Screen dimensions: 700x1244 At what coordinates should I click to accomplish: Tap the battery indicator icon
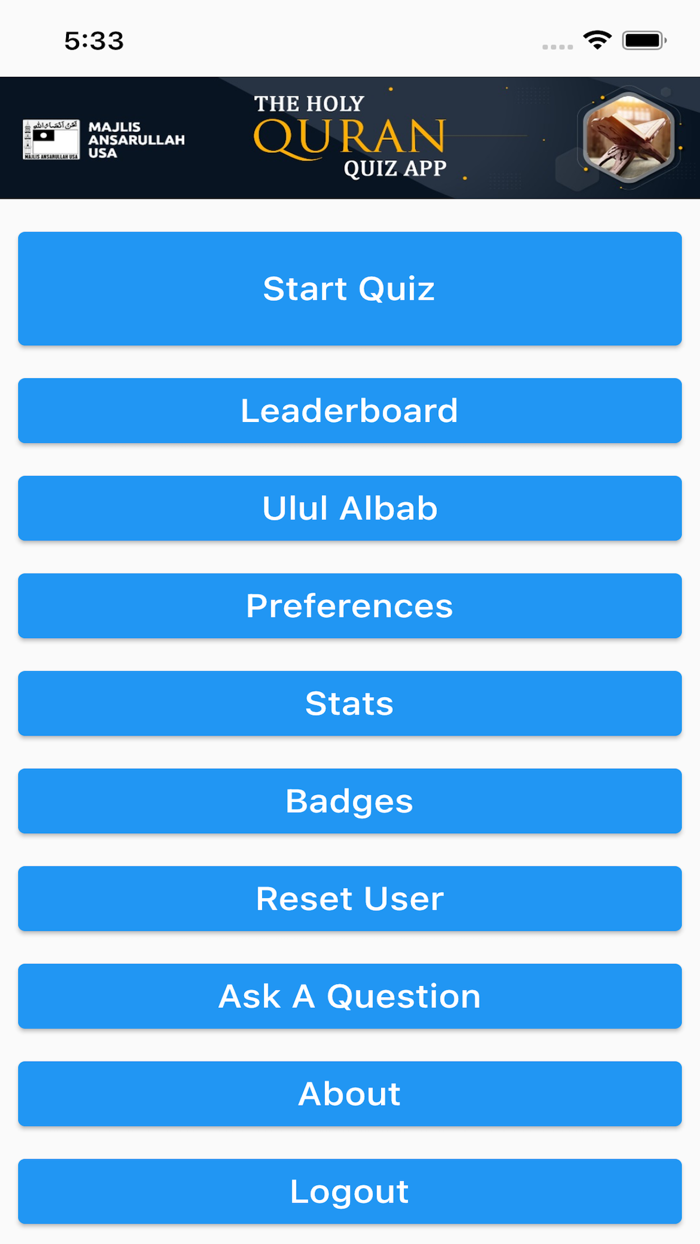[x=645, y=40]
